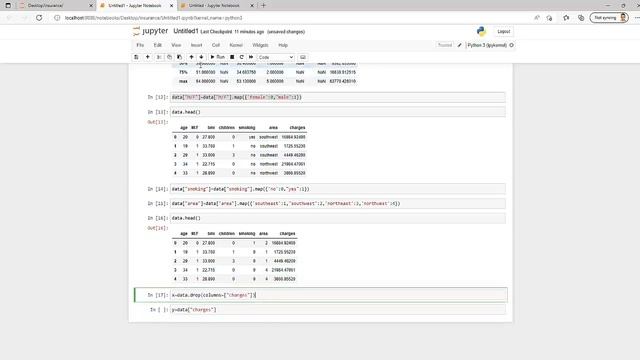
Task: Click cell 16 data.head() input
Action: (x=338, y=218)
